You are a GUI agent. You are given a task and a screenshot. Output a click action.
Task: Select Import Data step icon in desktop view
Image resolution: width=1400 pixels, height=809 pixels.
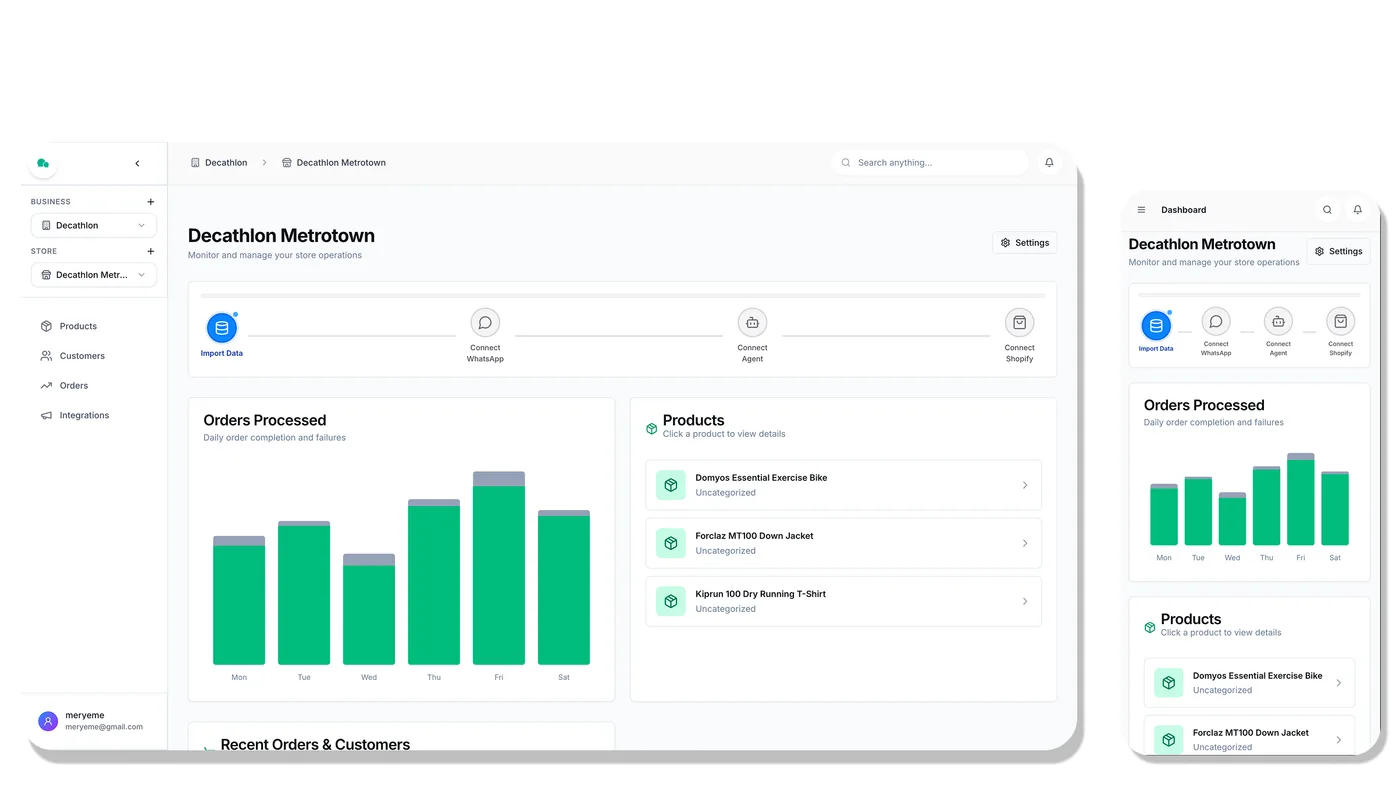click(x=222, y=328)
